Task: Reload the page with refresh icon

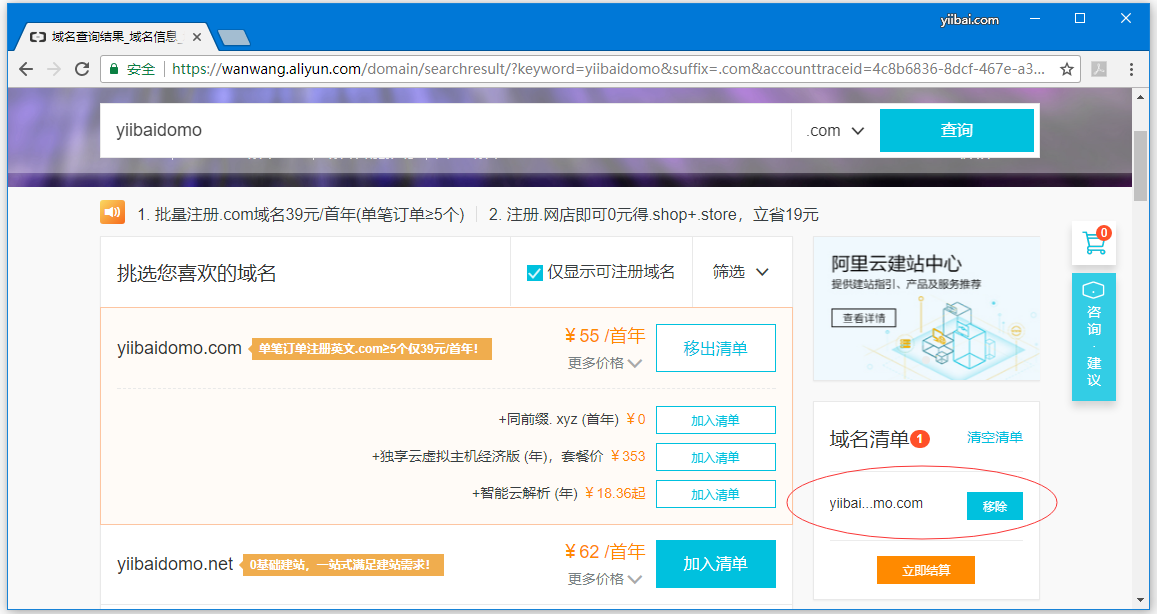Action: [x=82, y=69]
